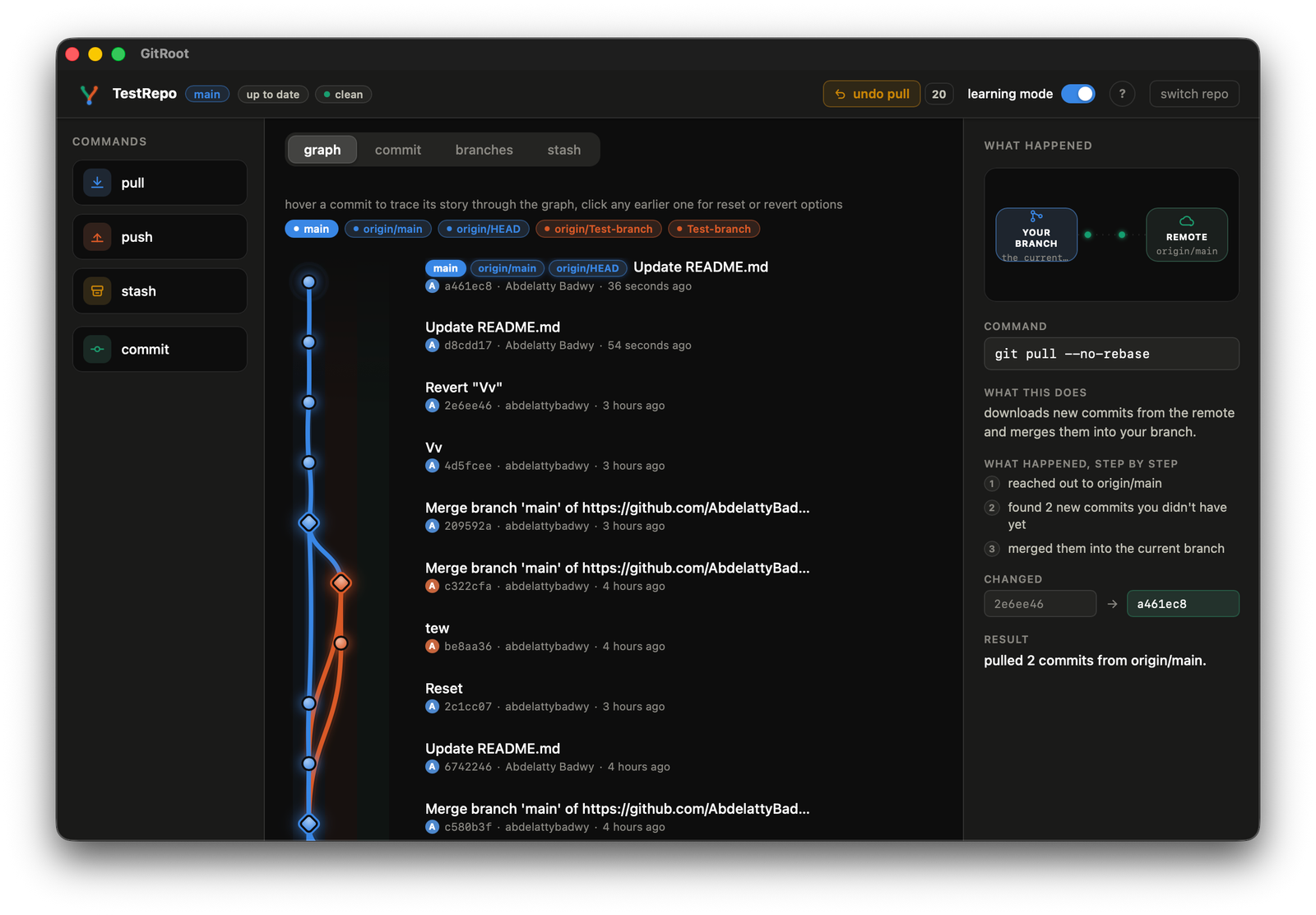
Task: Click the commit command button
Action: 160,349
